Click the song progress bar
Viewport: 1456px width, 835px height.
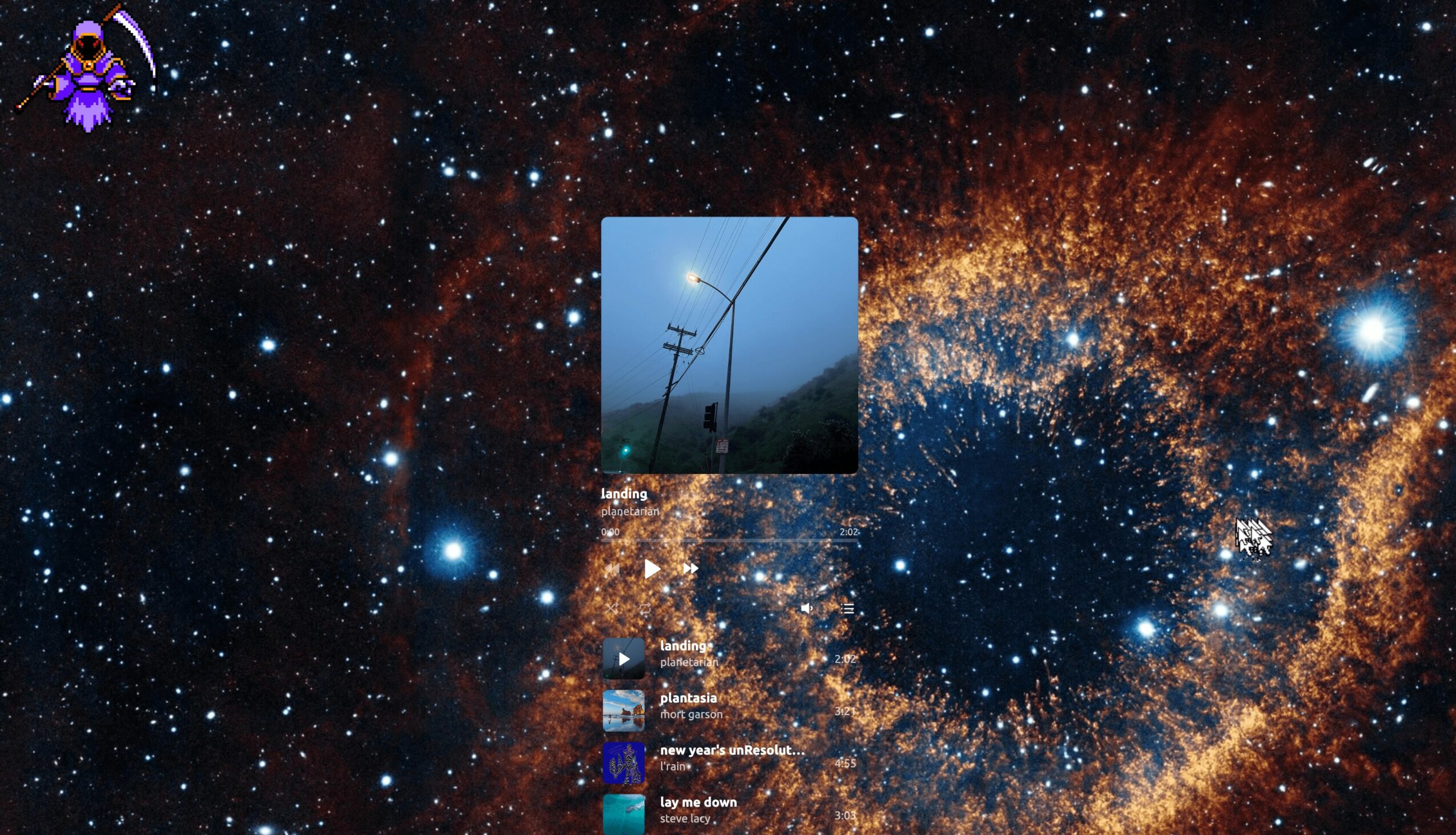(729, 540)
